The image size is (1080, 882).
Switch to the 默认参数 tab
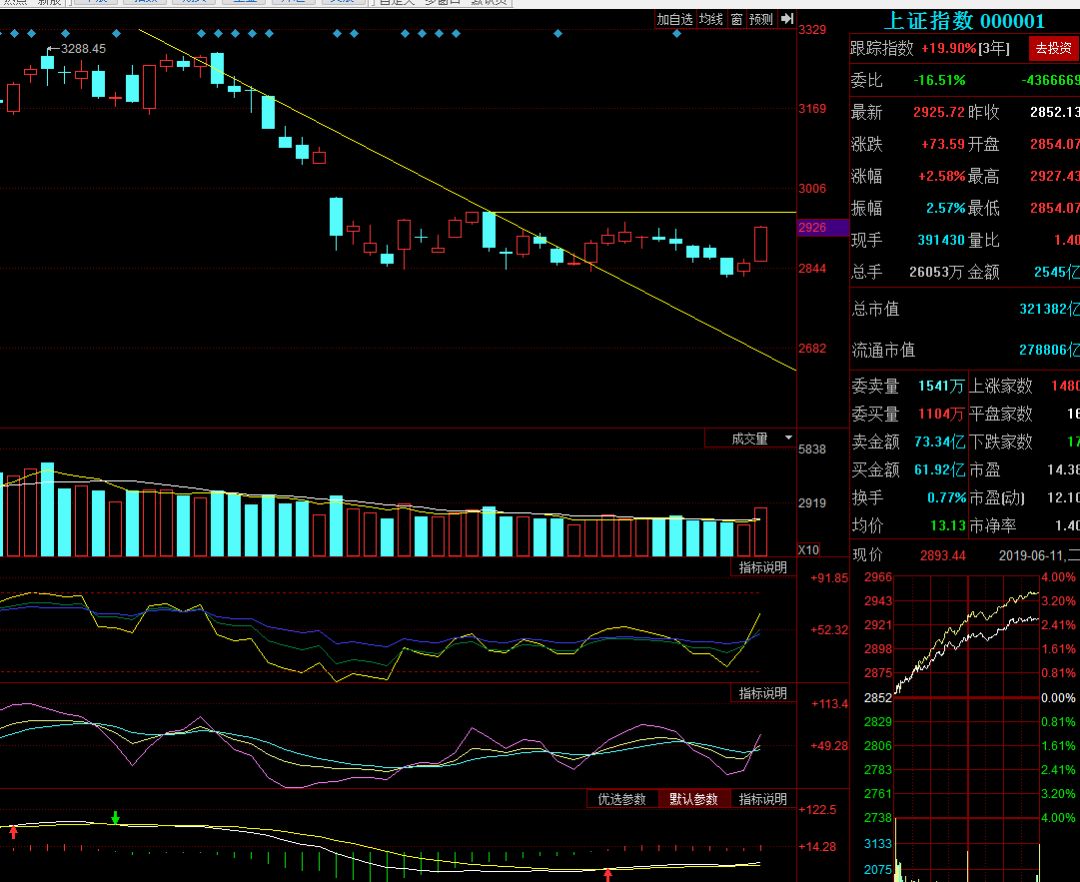point(694,799)
